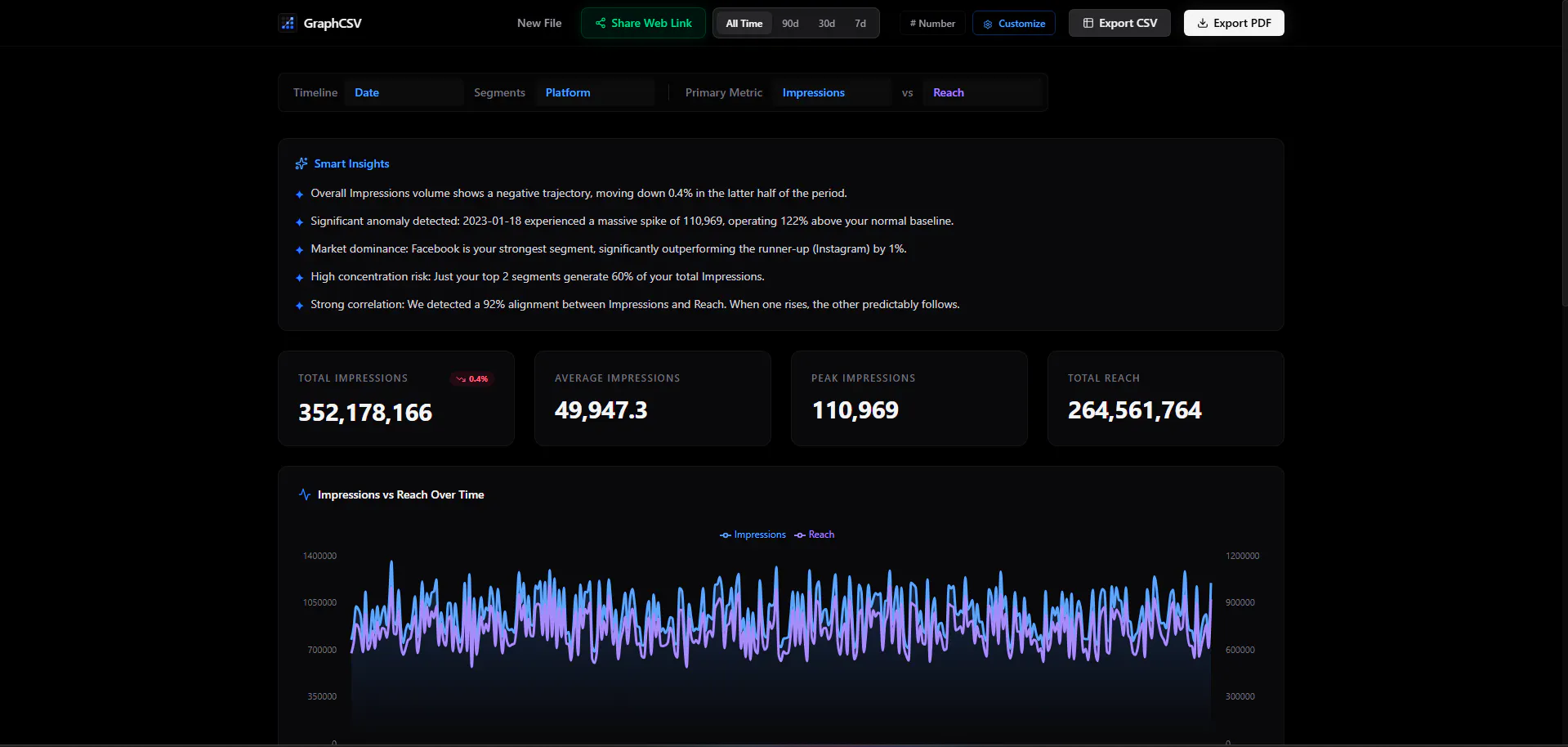Open the comparison metric Reach dropdown
This screenshot has height=747, width=1568.
[x=982, y=92]
